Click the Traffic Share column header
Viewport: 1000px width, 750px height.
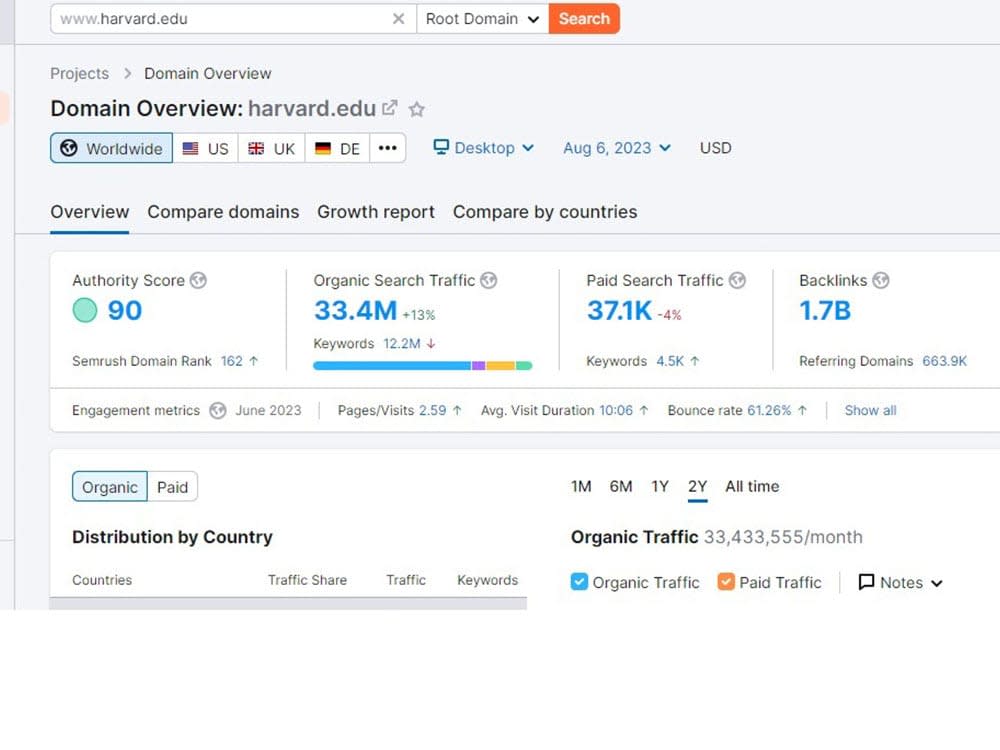coord(307,580)
